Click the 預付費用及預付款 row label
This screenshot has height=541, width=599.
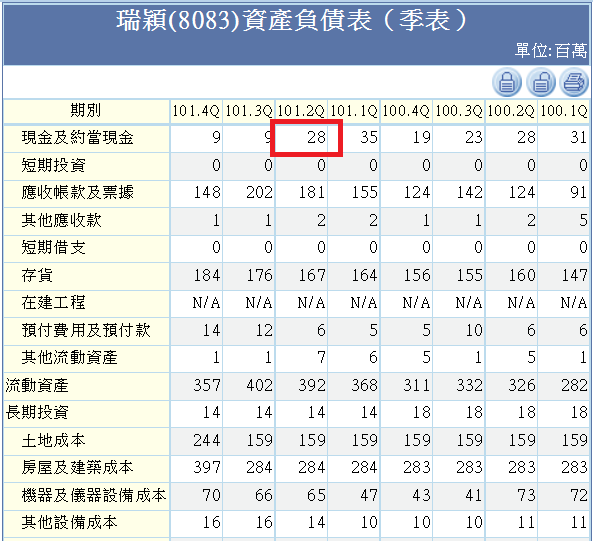point(86,330)
